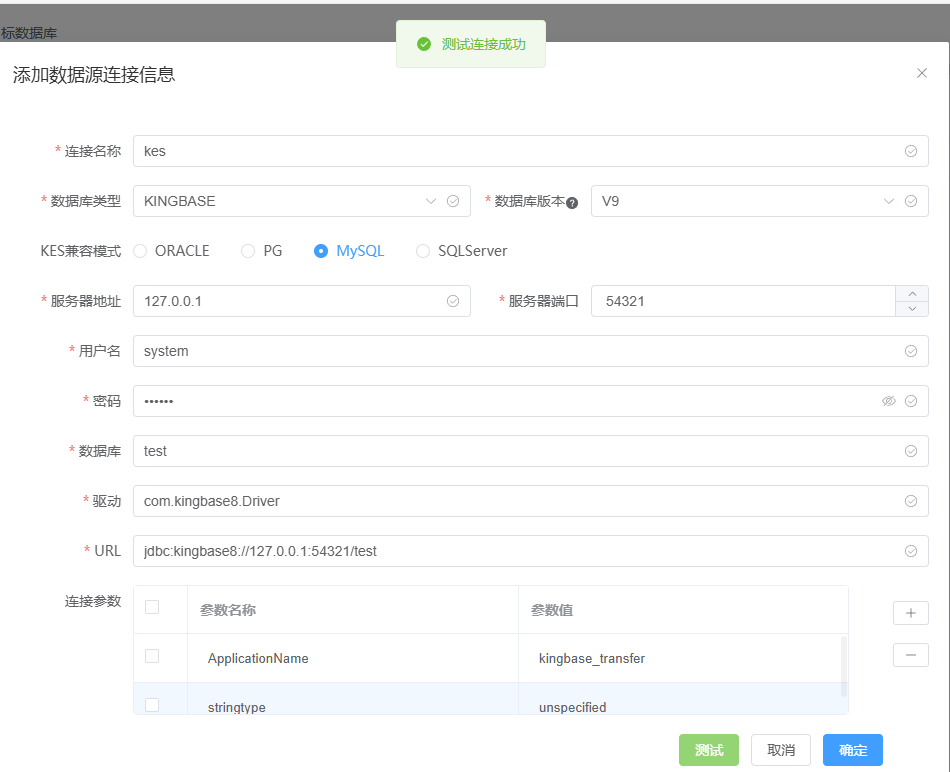Click validation check icon in connection name field
Screen dimensions: 950x772
click(911, 151)
